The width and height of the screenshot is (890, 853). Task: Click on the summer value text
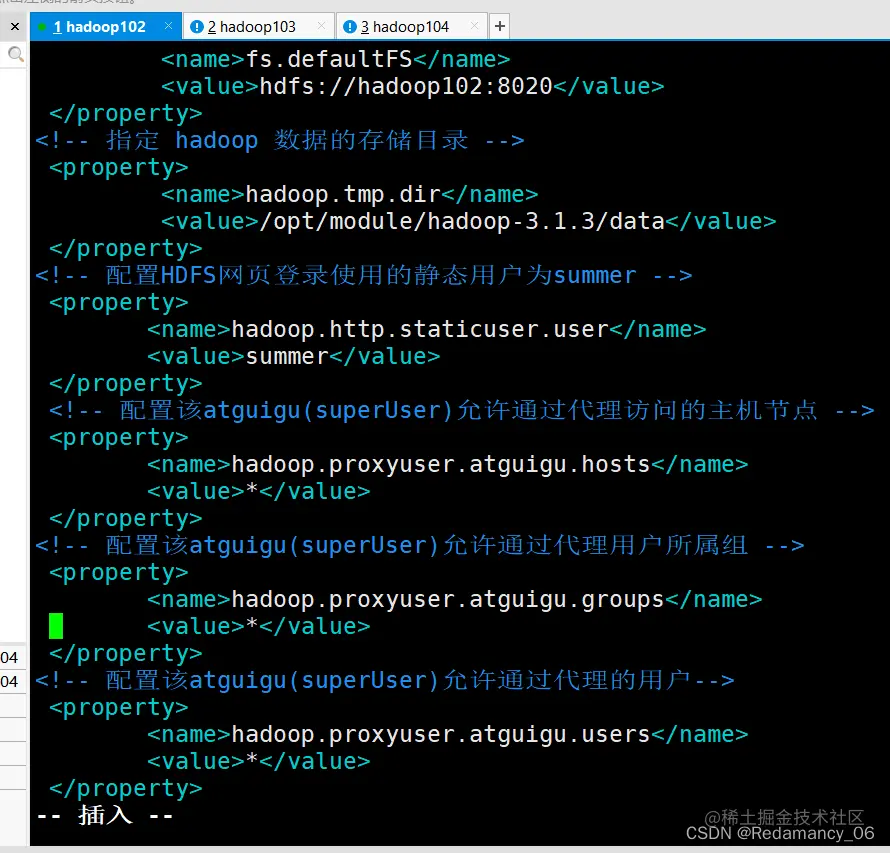pyautogui.click(x=287, y=356)
